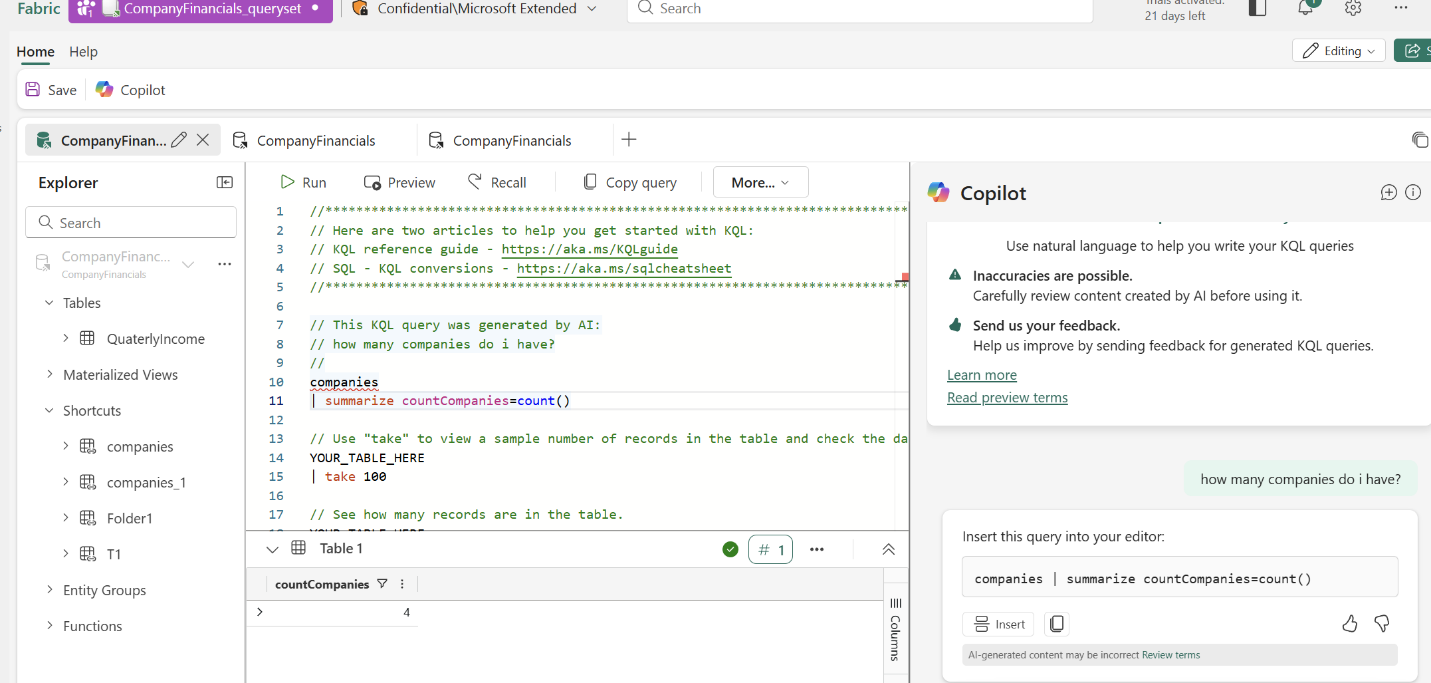Collapse the Shortcuts section
This screenshot has height=683, width=1431.
[49, 410]
